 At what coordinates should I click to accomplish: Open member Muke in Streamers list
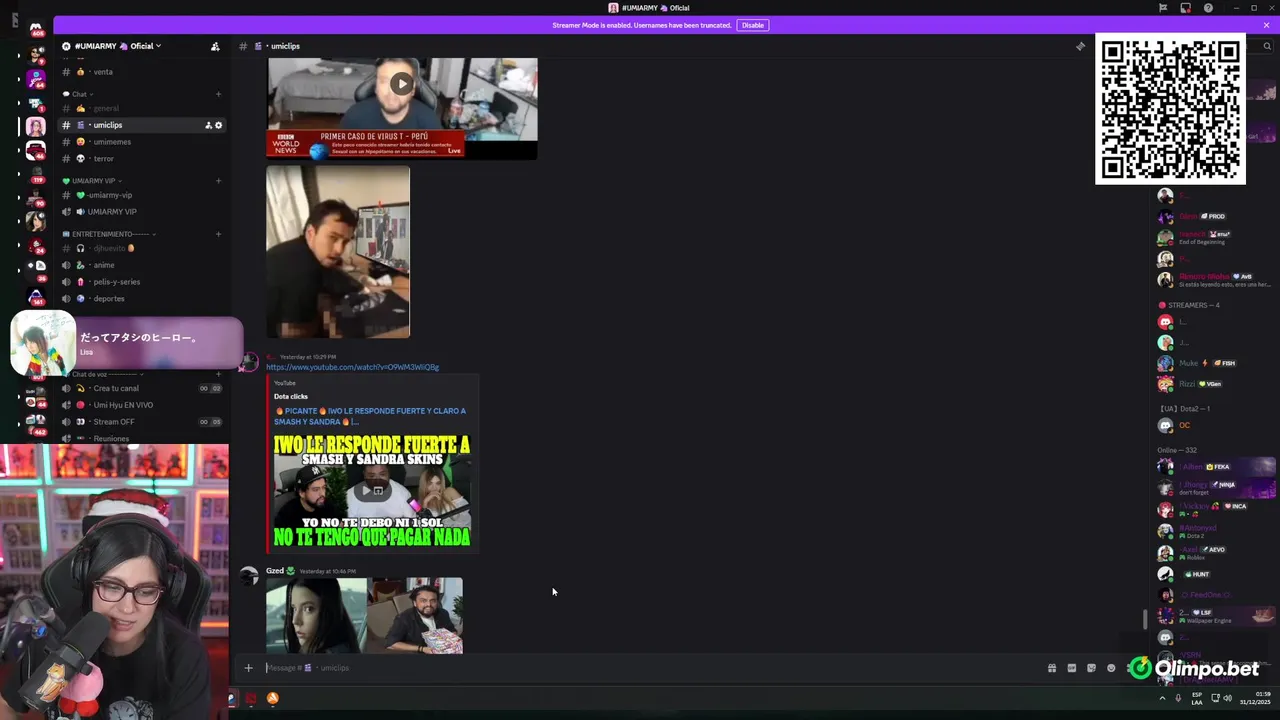(1212, 363)
